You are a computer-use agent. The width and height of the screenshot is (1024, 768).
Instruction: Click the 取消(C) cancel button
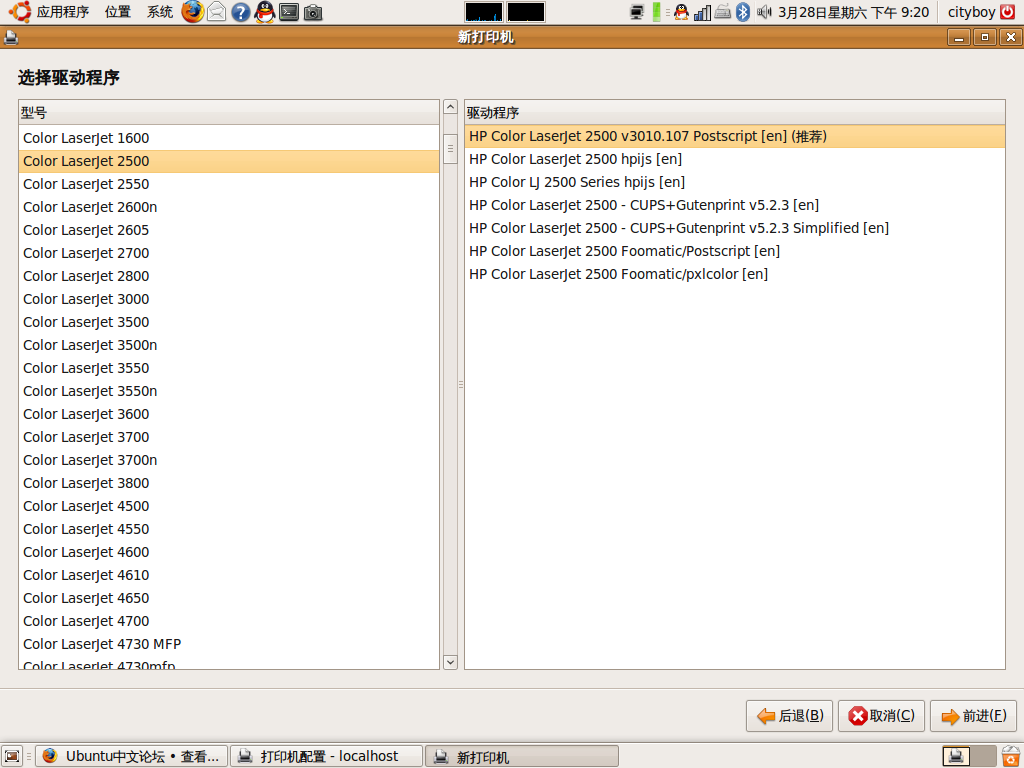(x=881, y=716)
